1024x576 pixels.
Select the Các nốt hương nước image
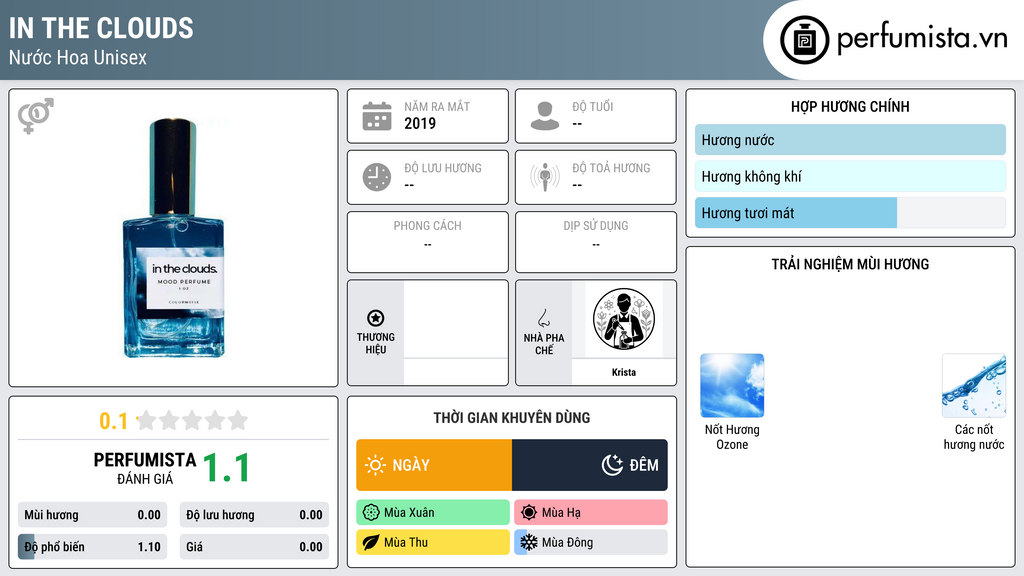tap(974, 385)
